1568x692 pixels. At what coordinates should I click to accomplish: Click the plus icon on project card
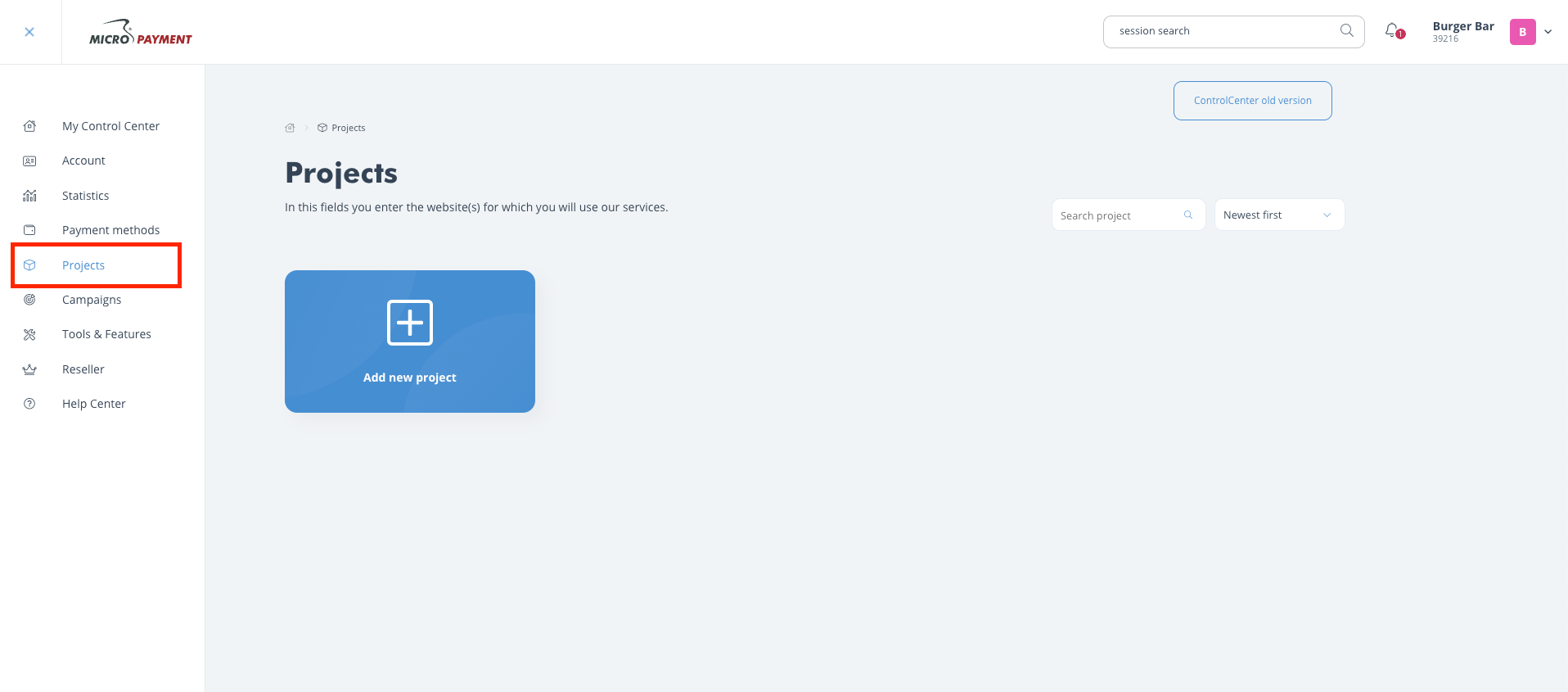pos(410,323)
